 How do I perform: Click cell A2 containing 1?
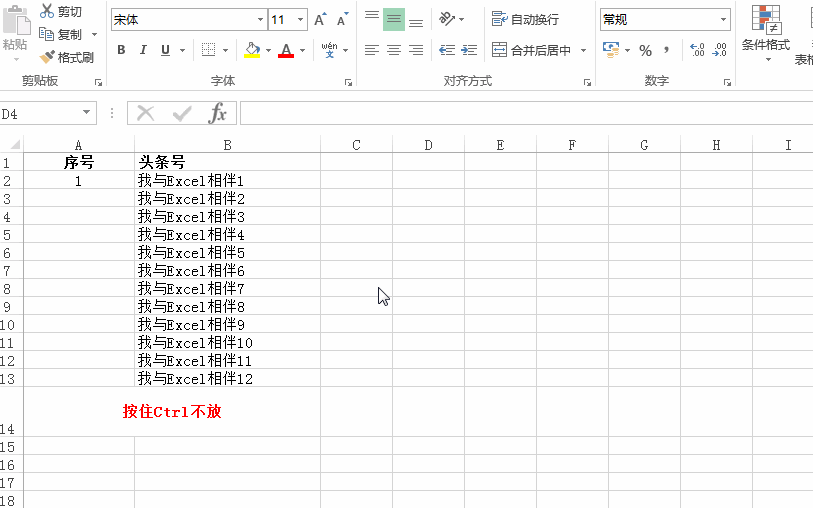coord(79,181)
